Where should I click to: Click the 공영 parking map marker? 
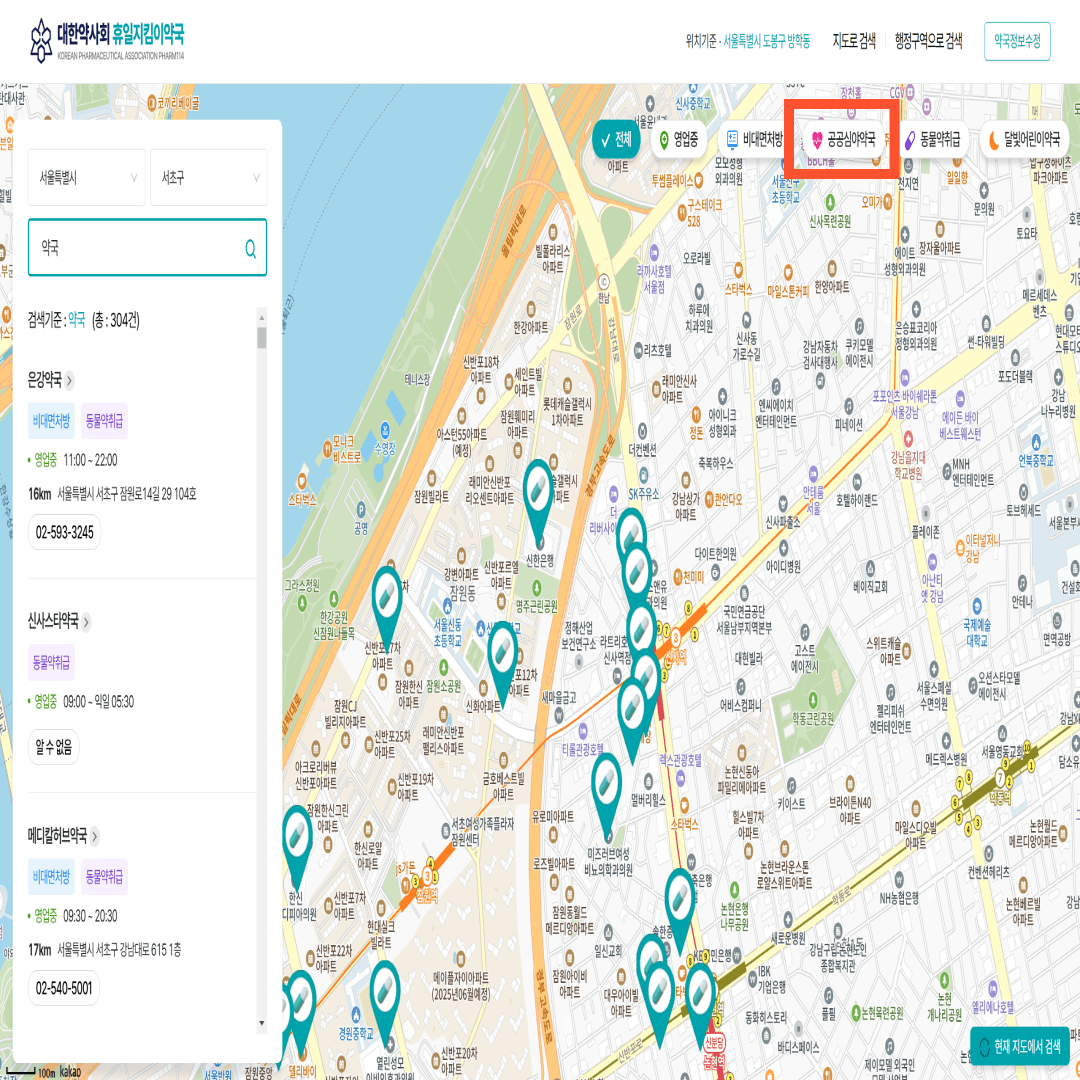pos(361,509)
